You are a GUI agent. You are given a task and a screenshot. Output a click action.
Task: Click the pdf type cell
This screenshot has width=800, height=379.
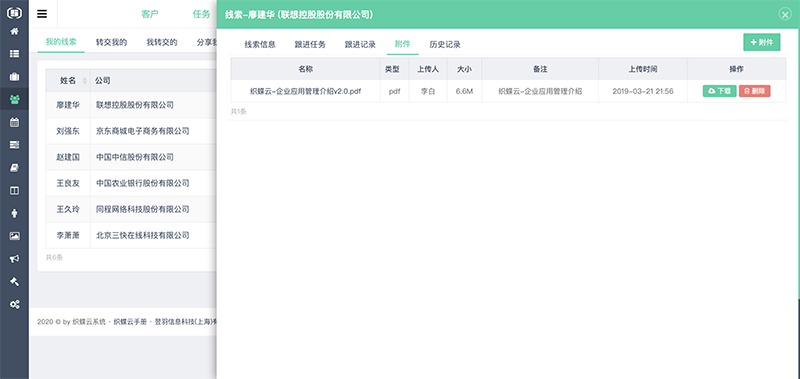[x=394, y=91]
